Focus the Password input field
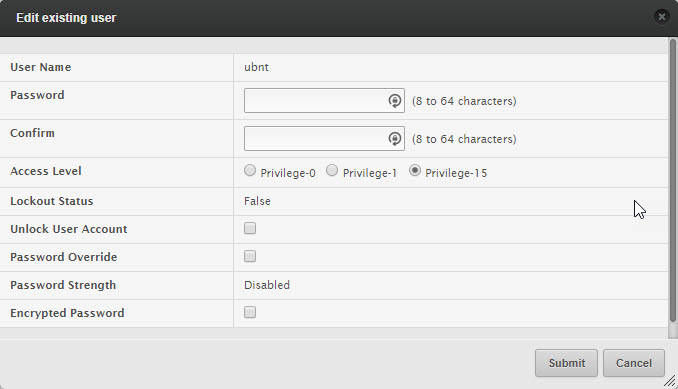Image resolution: width=678 pixels, height=389 pixels. pyautogui.click(x=324, y=101)
